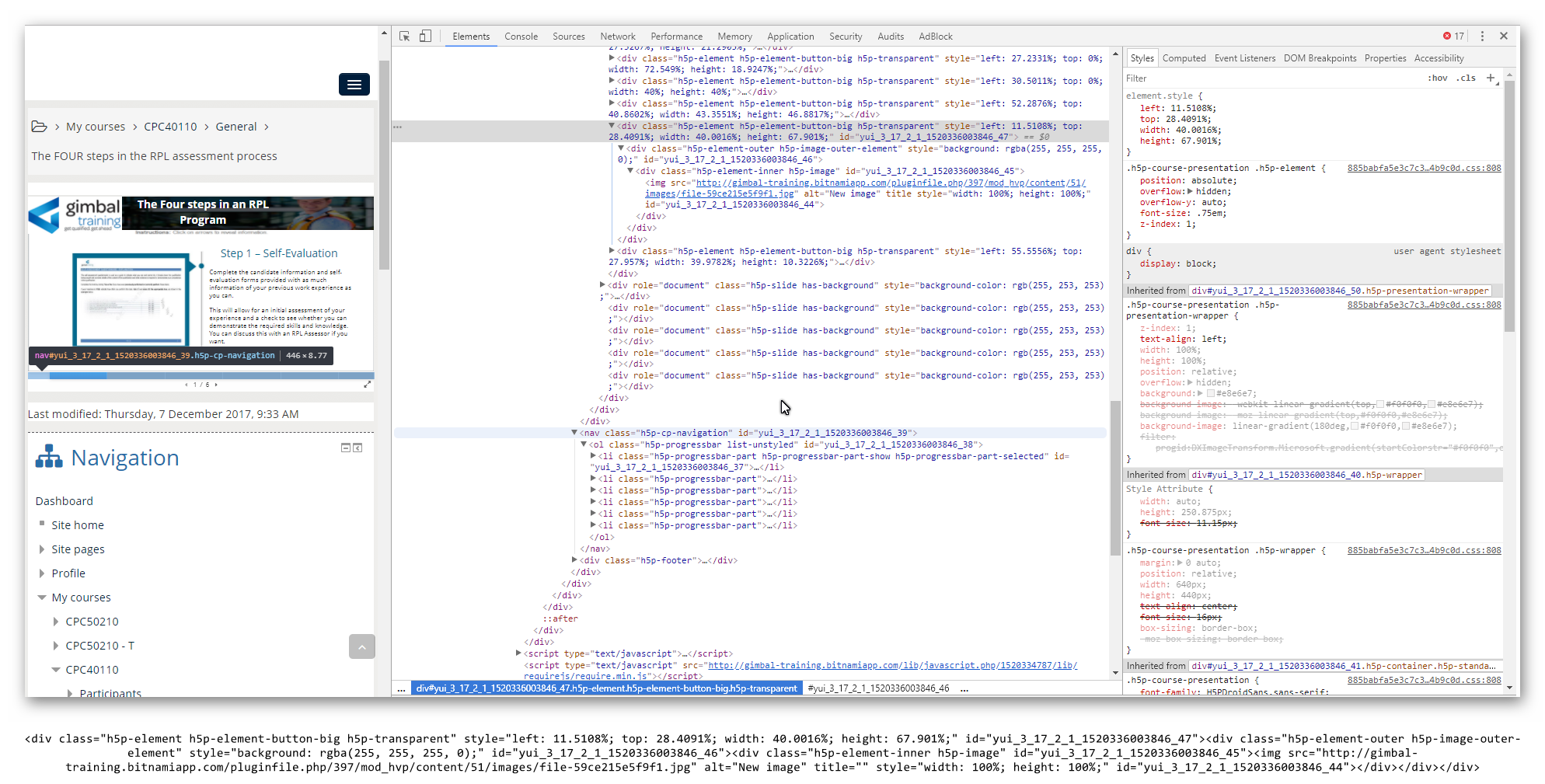
Task: Expand the script text/javascript DOM node
Action: click(518, 653)
